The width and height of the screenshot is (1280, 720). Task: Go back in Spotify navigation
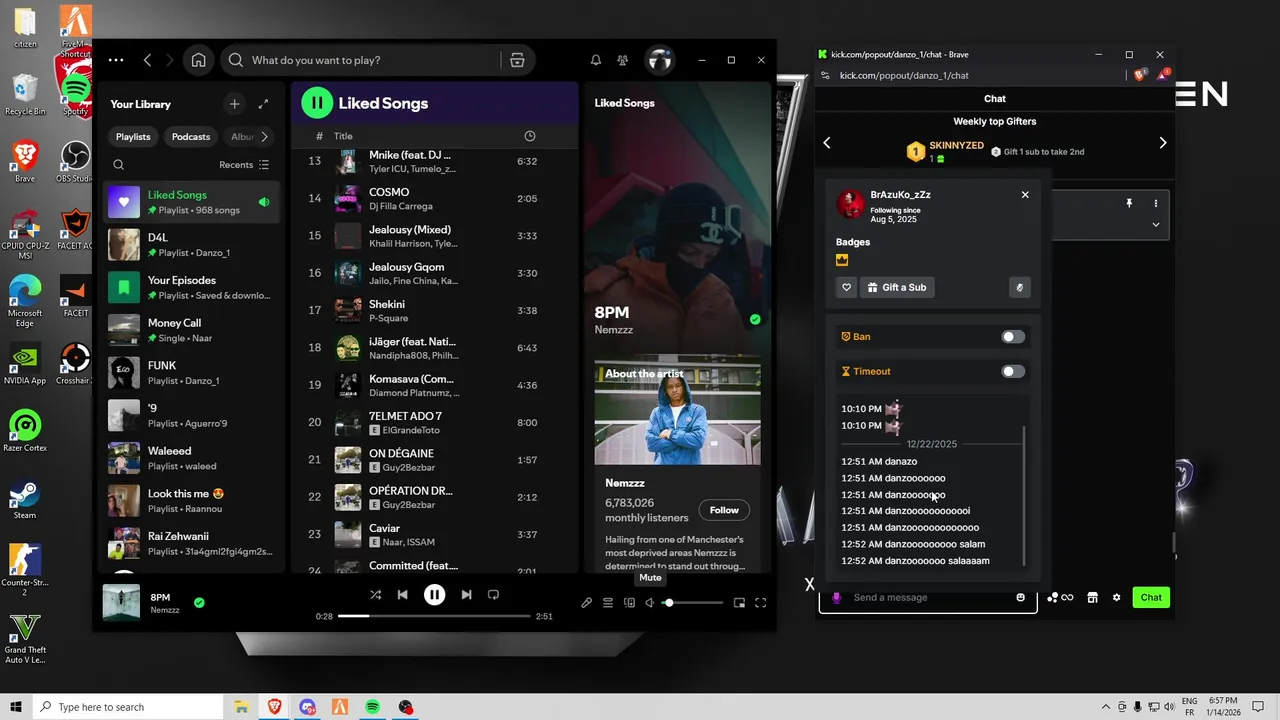(x=147, y=60)
